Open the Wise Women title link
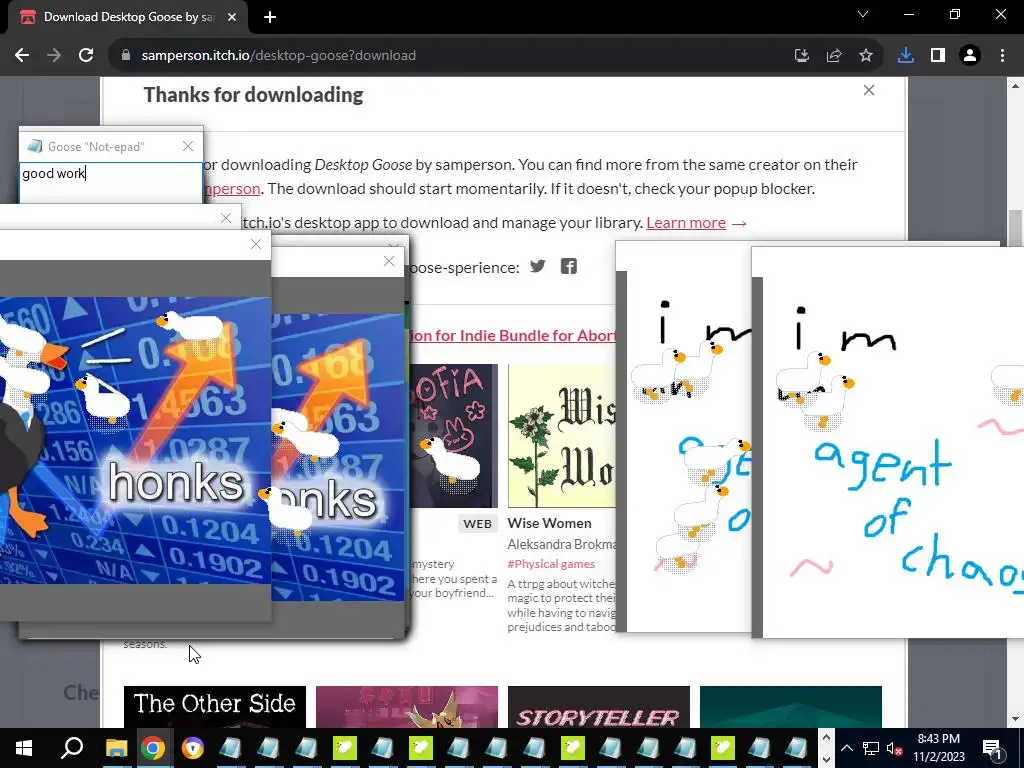This screenshot has height=768, width=1024. point(549,523)
